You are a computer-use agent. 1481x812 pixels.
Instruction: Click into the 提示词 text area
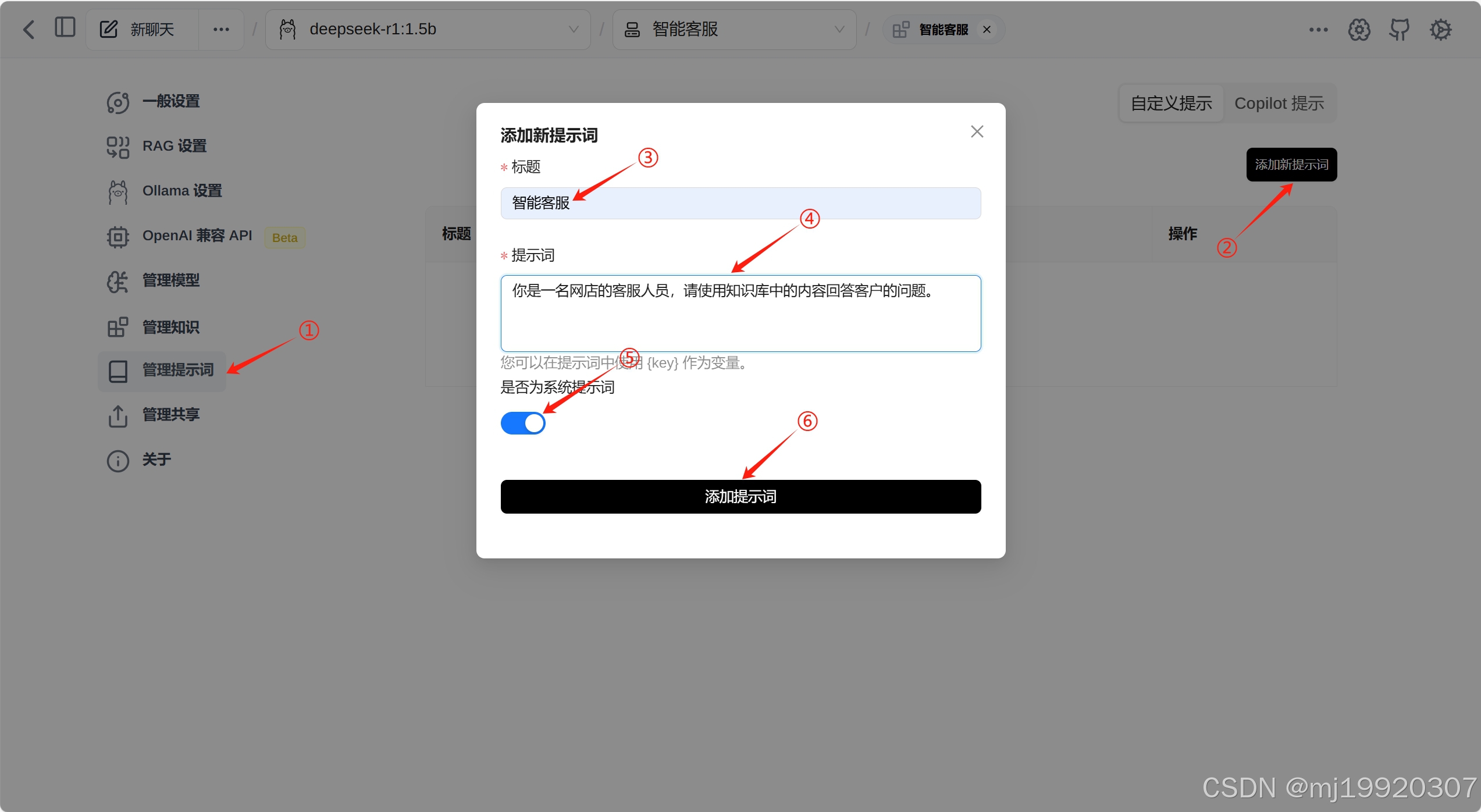coord(740,314)
